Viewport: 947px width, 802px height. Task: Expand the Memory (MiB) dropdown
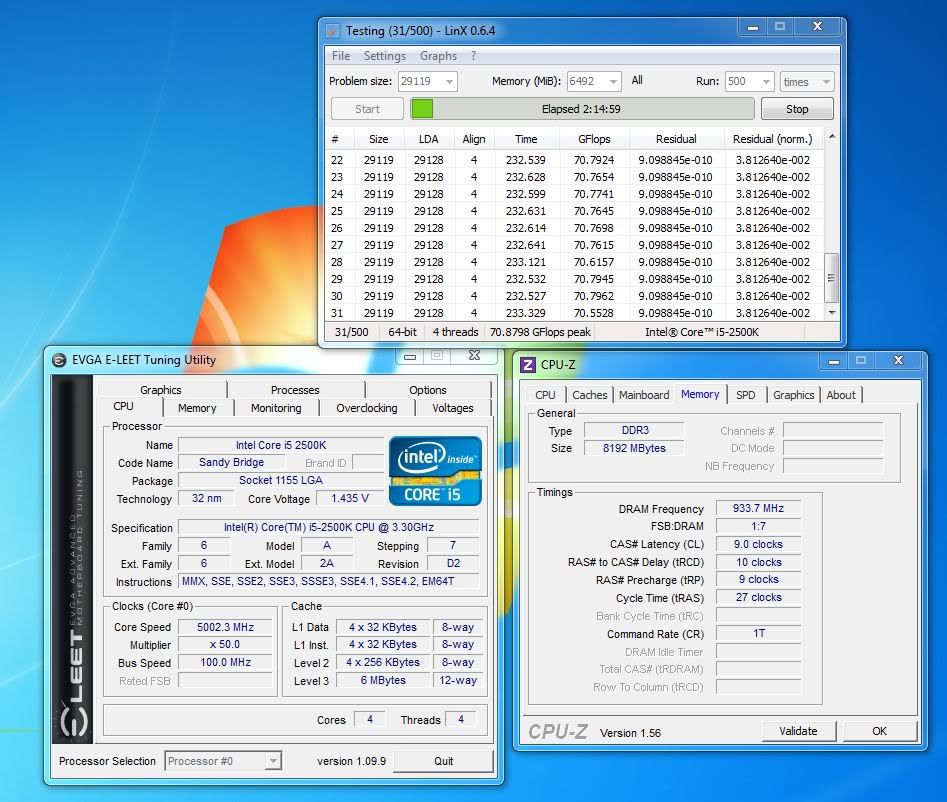613,82
